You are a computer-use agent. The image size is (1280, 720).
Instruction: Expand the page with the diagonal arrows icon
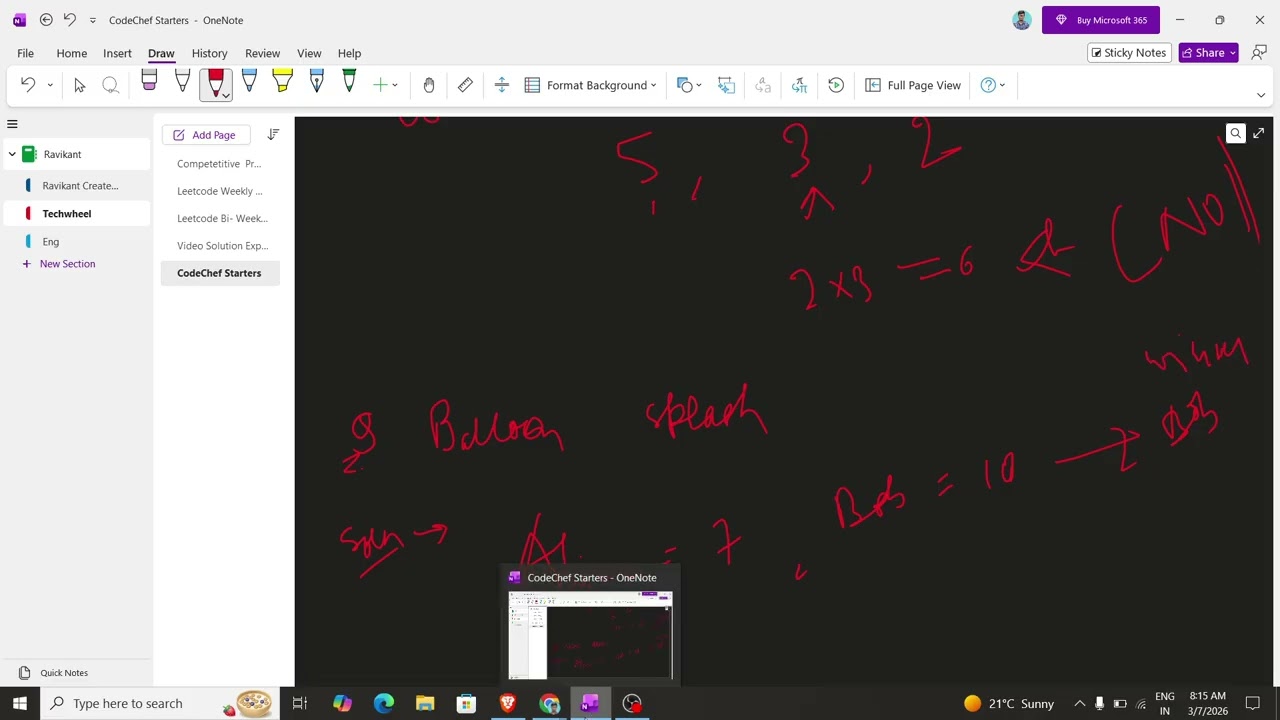coord(1258,133)
